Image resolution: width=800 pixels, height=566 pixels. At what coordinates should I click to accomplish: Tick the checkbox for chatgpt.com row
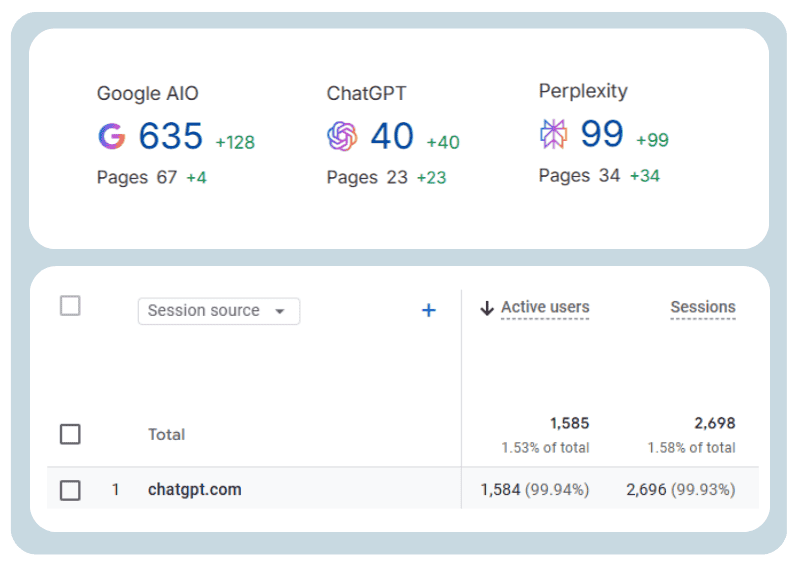coord(70,490)
